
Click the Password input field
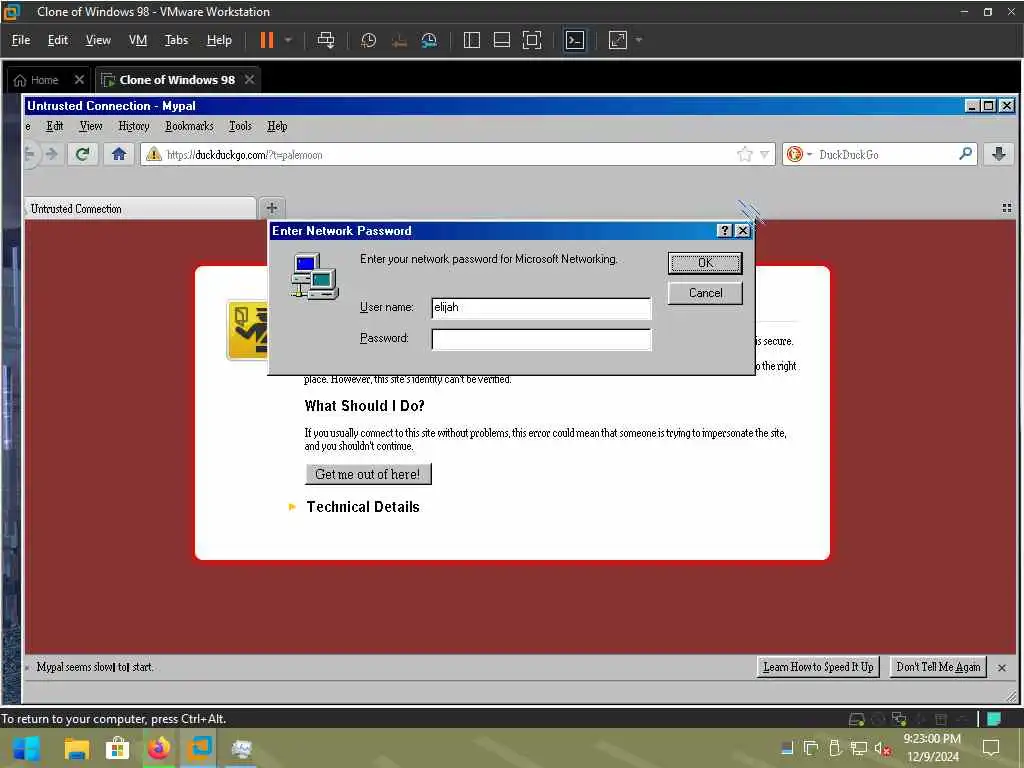click(x=541, y=339)
